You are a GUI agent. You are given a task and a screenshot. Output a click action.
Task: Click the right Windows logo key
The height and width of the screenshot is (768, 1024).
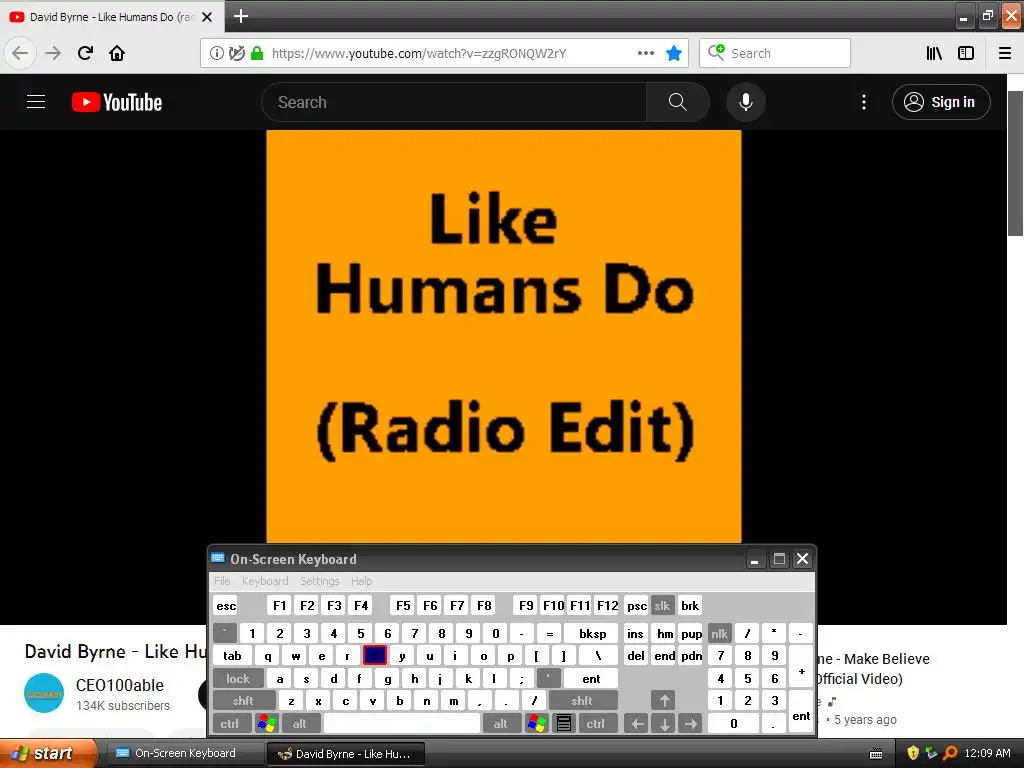click(x=537, y=724)
